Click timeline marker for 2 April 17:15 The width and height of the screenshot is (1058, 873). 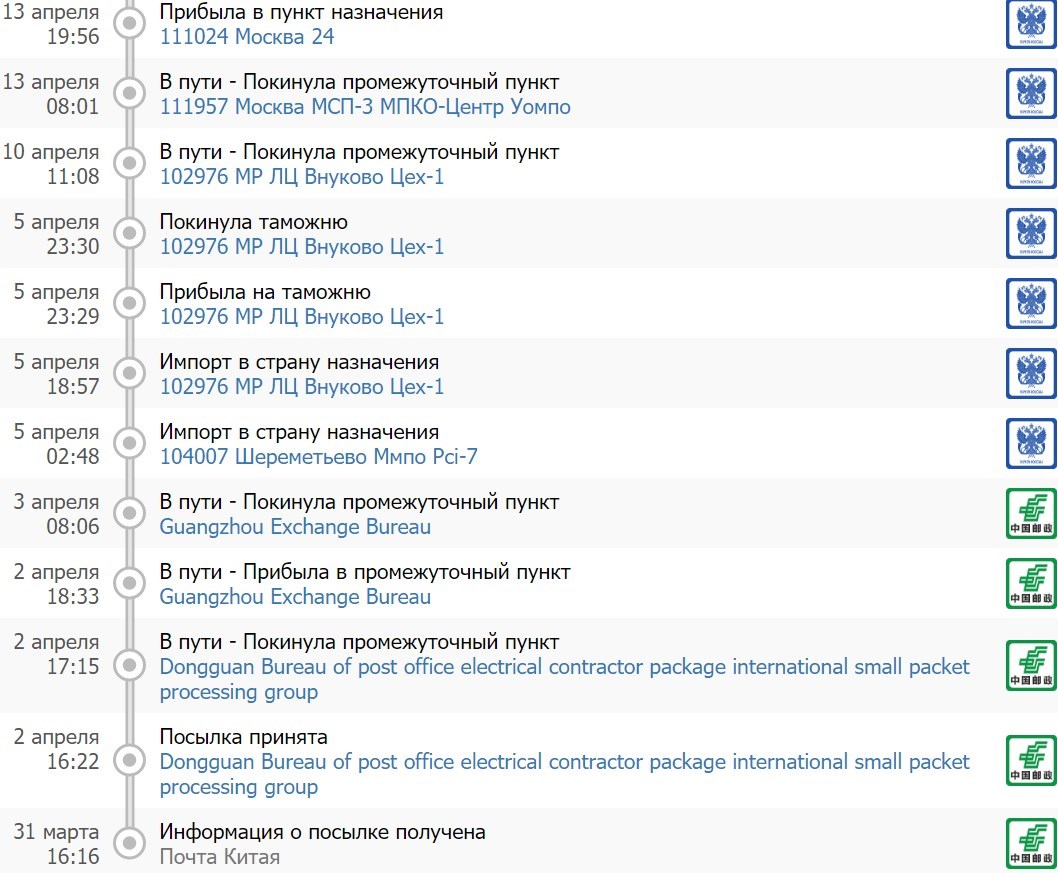[128, 665]
